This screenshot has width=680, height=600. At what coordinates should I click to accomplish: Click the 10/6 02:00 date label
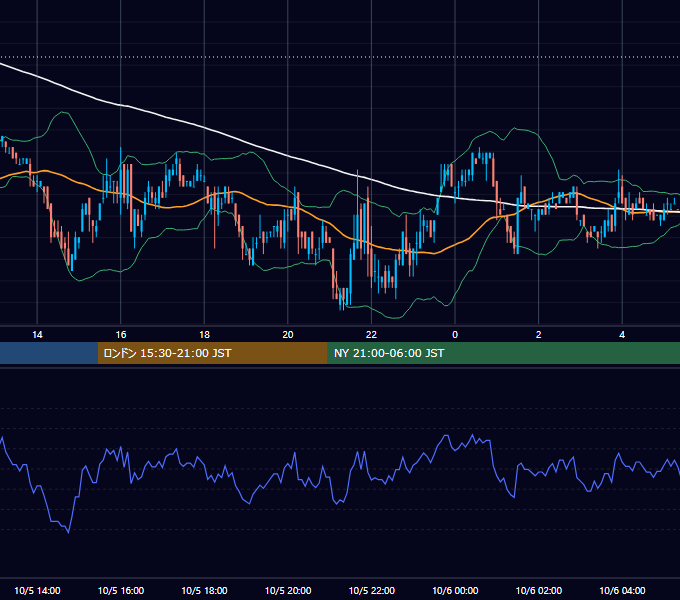coord(539,590)
